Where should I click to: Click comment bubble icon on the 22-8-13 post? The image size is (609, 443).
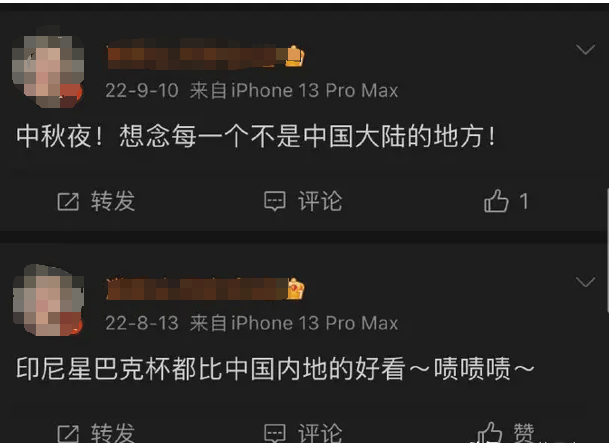point(275,434)
